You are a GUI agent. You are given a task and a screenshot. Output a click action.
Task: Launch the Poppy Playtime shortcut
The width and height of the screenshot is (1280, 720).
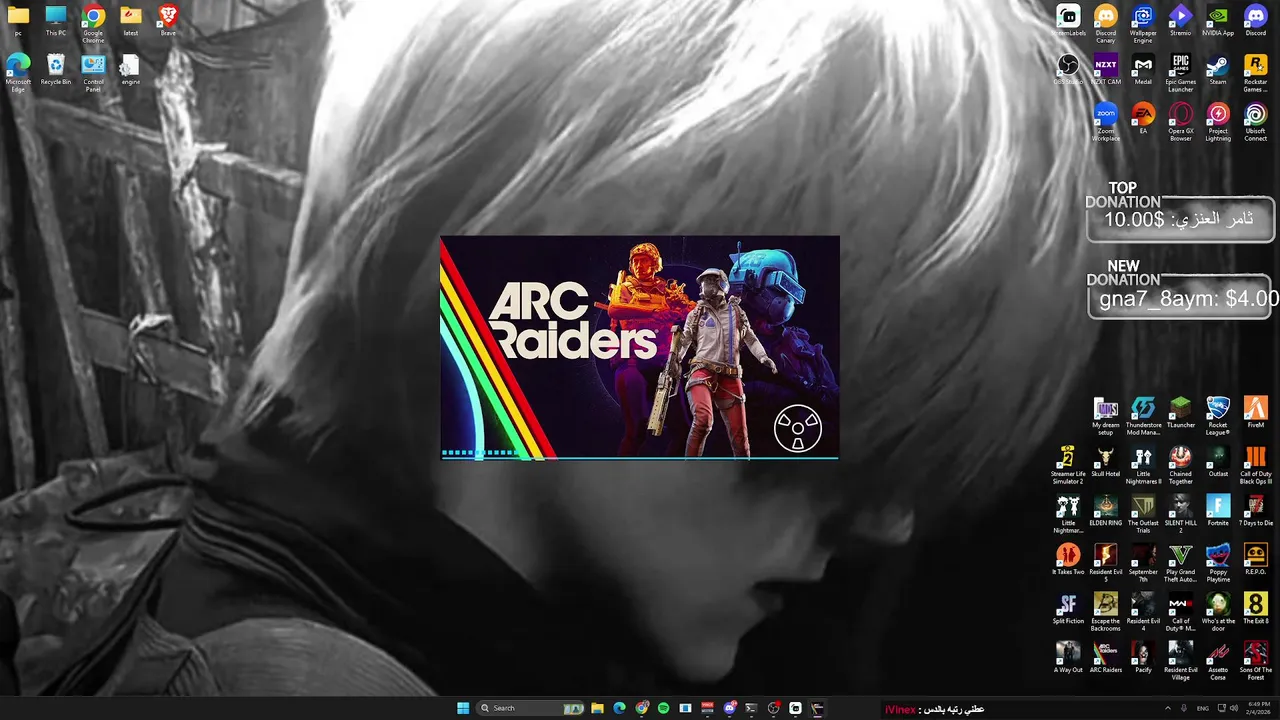click(1218, 563)
